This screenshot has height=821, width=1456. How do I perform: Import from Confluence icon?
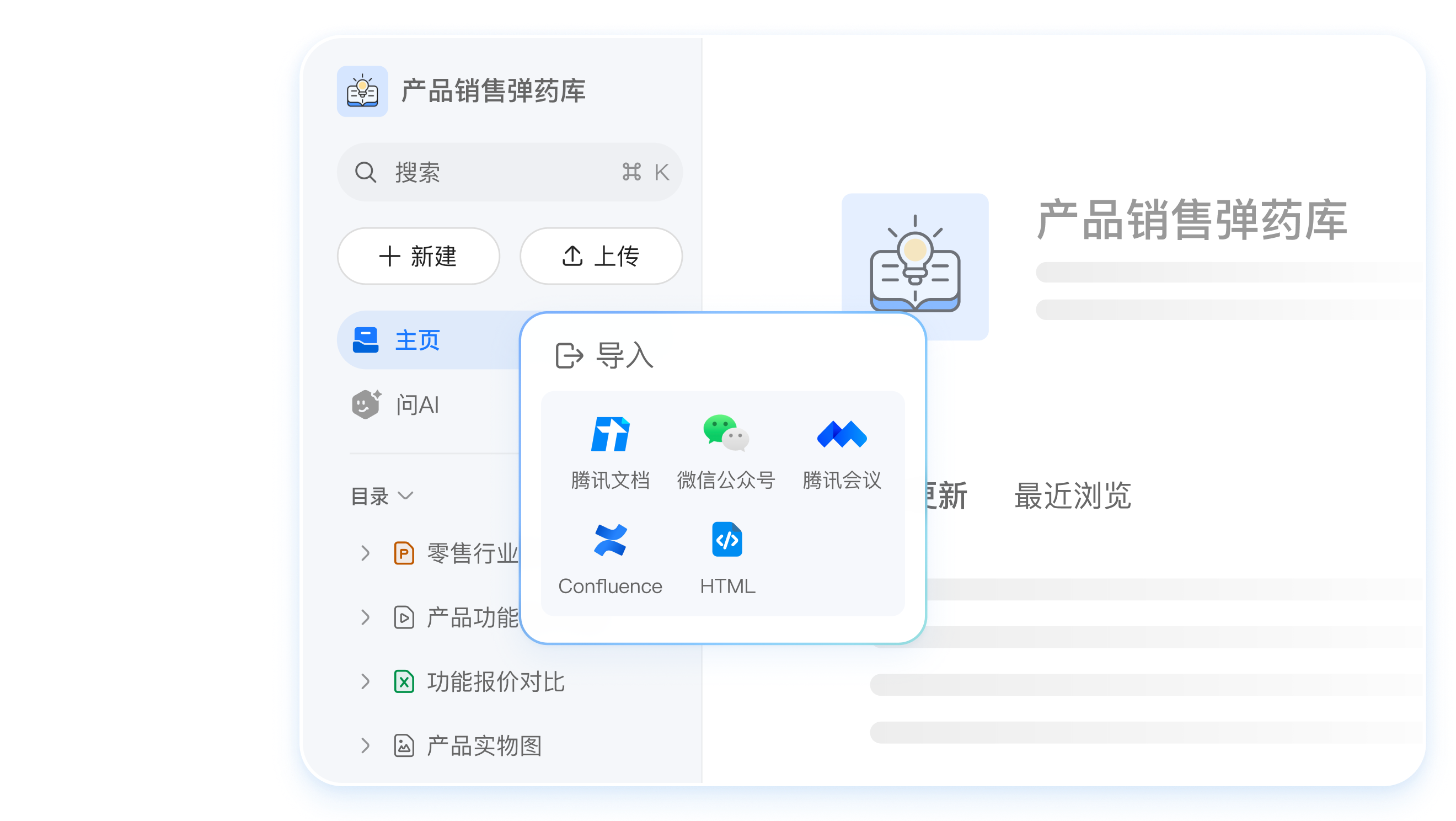pos(611,540)
